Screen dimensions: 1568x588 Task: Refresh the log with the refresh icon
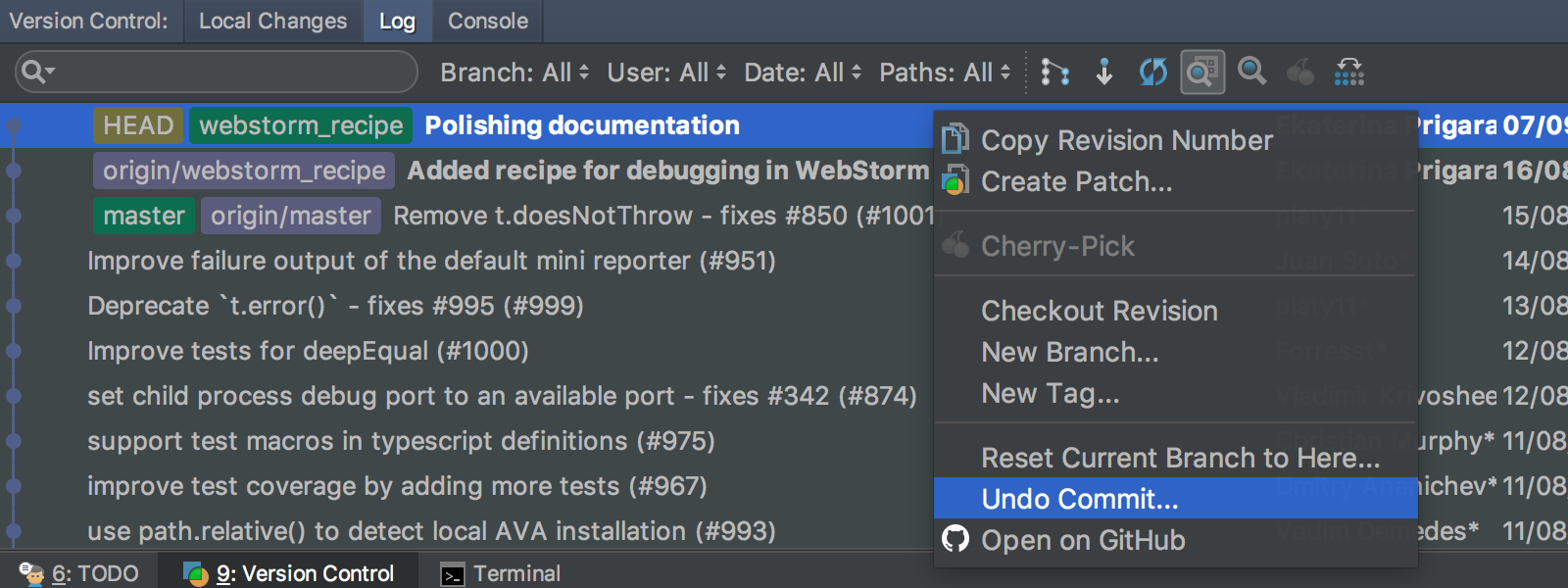pyautogui.click(x=1153, y=73)
